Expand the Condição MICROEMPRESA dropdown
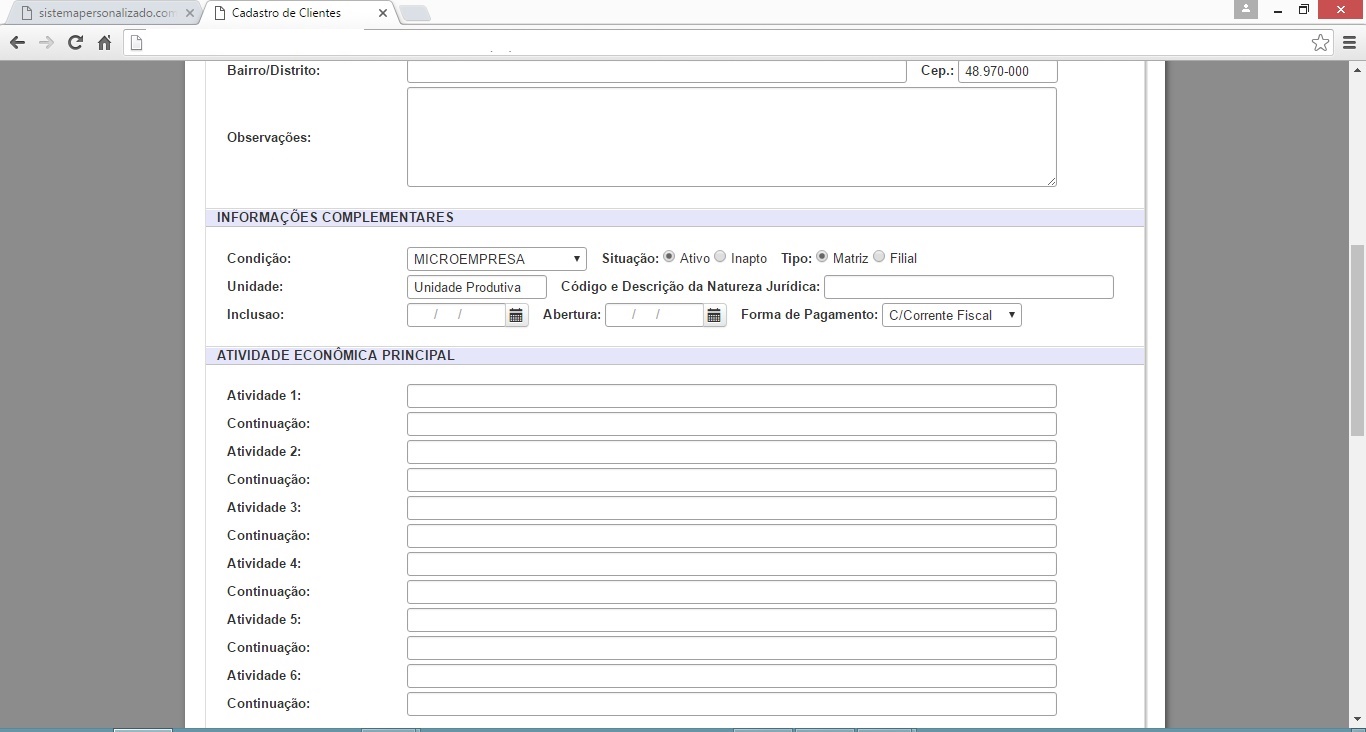The image size is (1366, 732). coord(496,259)
